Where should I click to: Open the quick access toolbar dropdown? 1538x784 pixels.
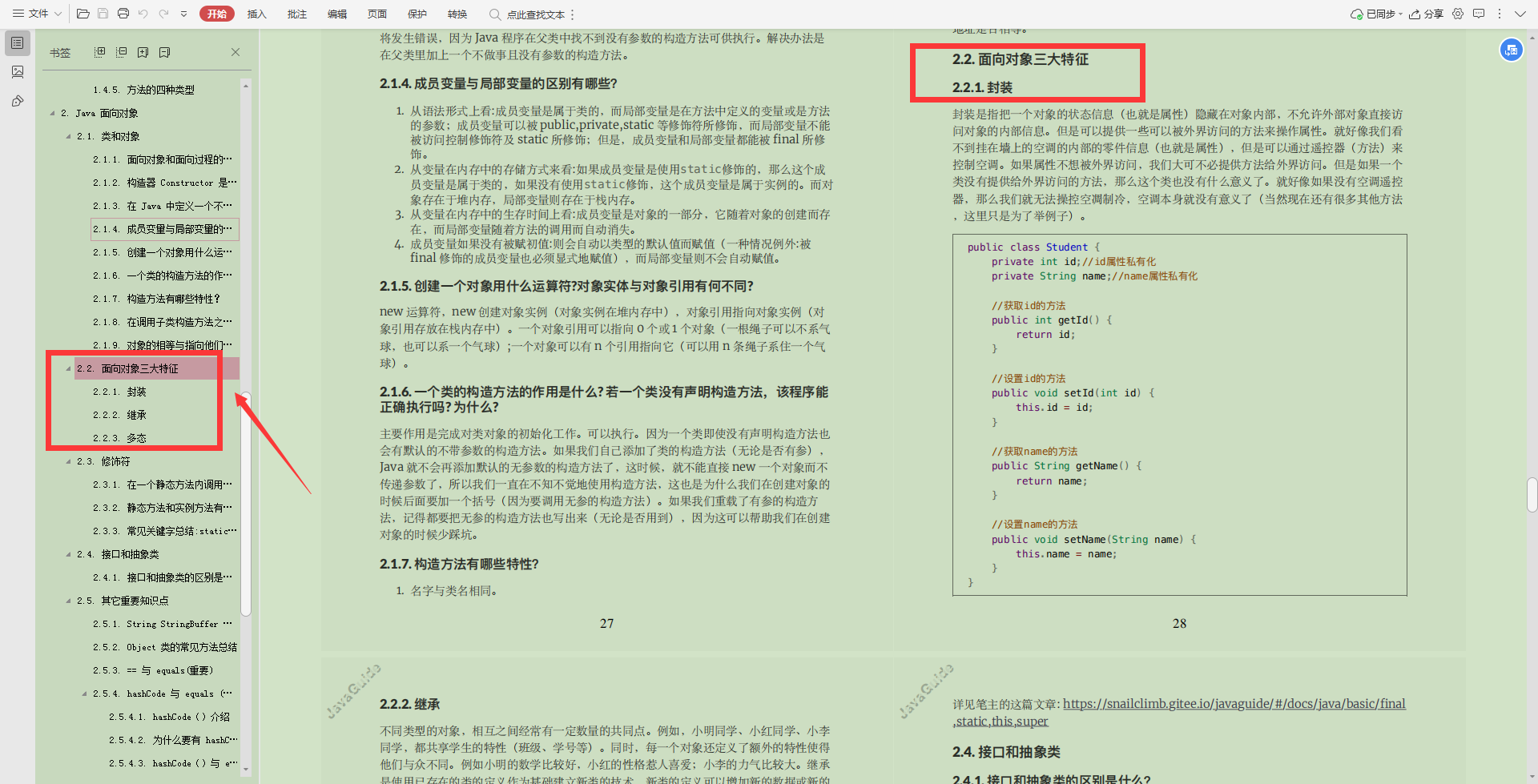click(183, 14)
